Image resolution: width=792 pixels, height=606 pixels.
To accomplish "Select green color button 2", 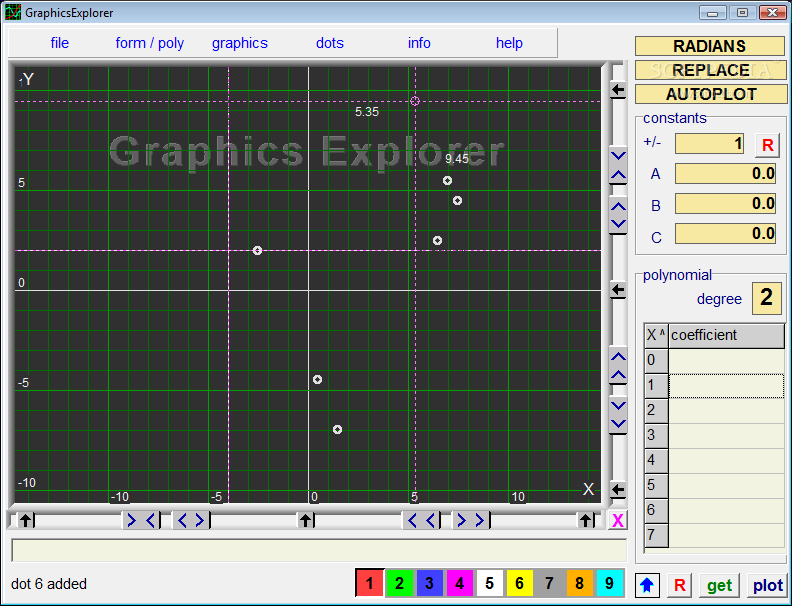I will click(400, 583).
